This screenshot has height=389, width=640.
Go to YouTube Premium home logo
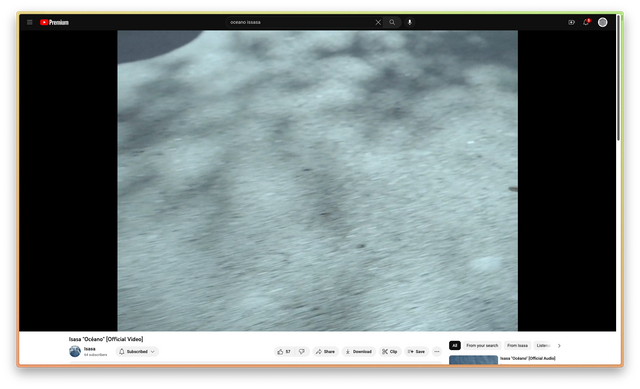pos(54,22)
